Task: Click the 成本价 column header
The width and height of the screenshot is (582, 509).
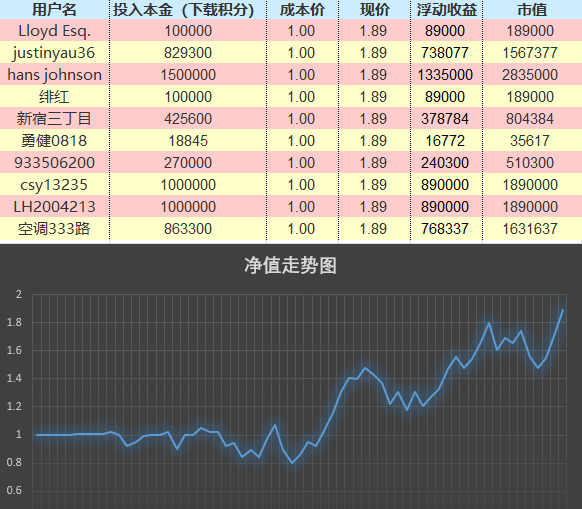Action: 302,10
